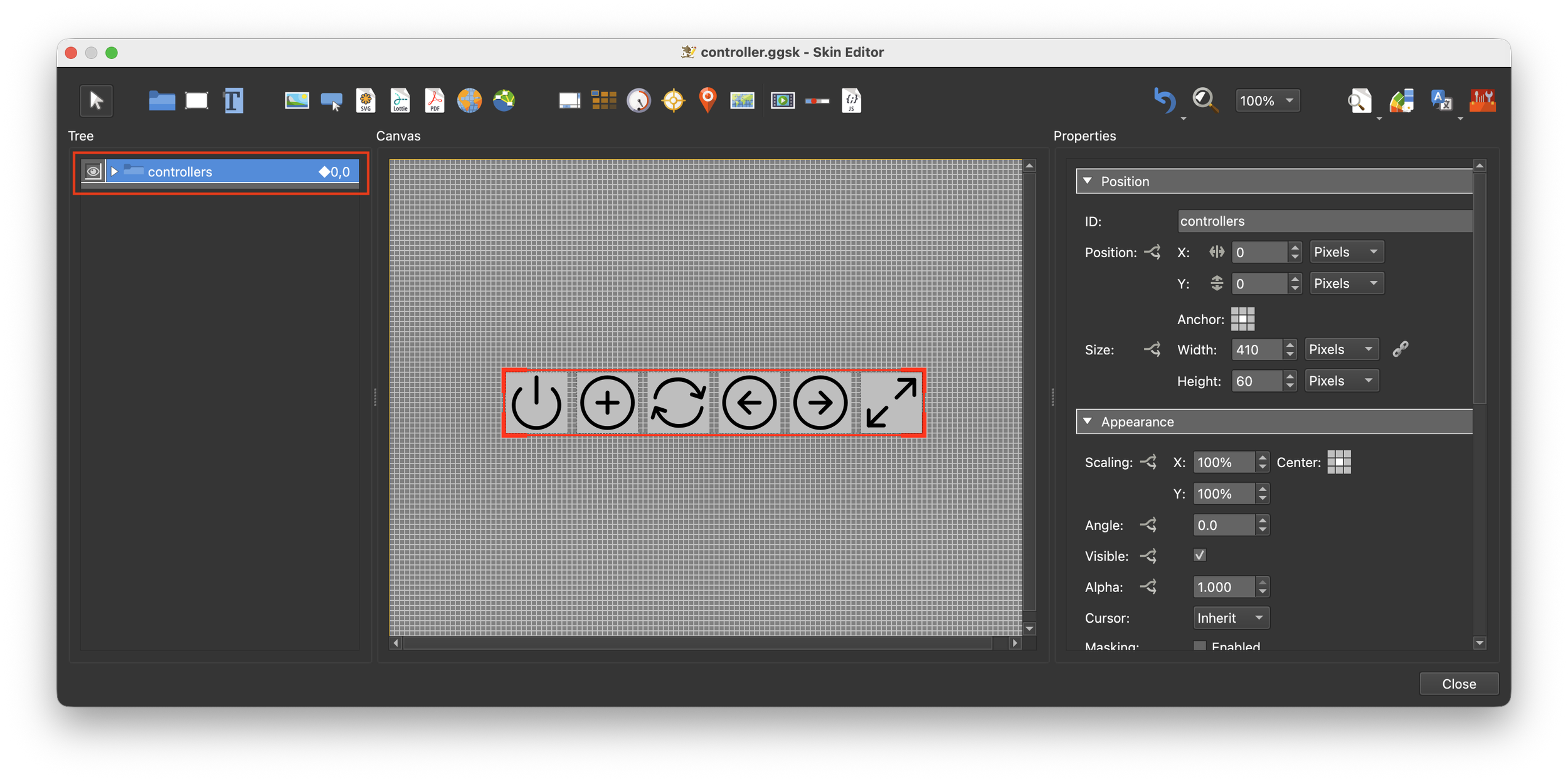Insert a PDF element

435,100
